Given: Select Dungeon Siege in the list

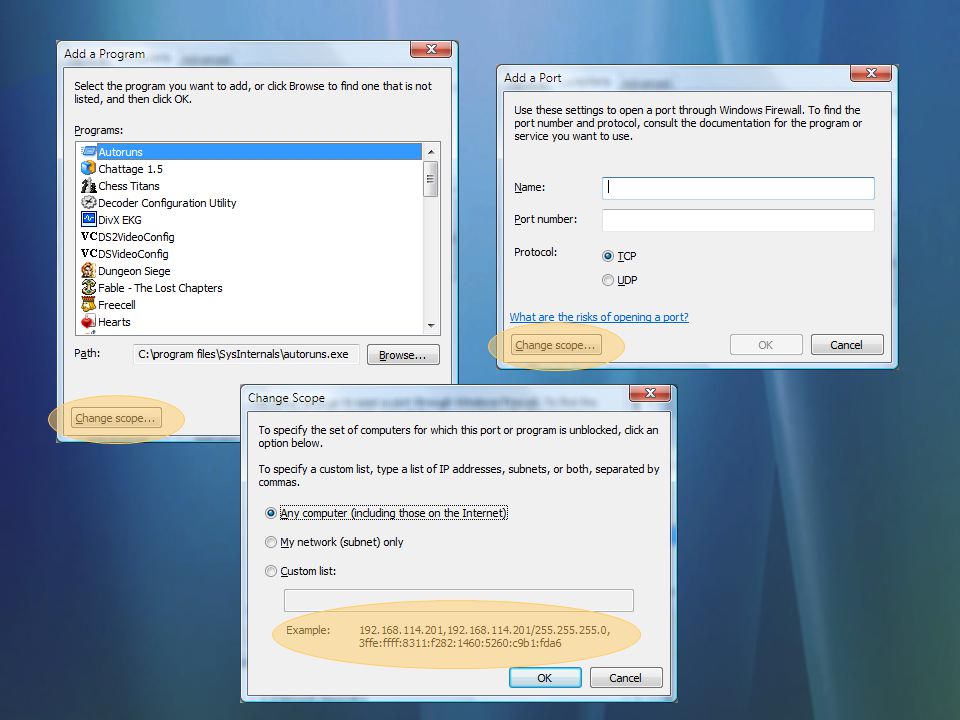Looking at the screenshot, I should click(x=133, y=271).
